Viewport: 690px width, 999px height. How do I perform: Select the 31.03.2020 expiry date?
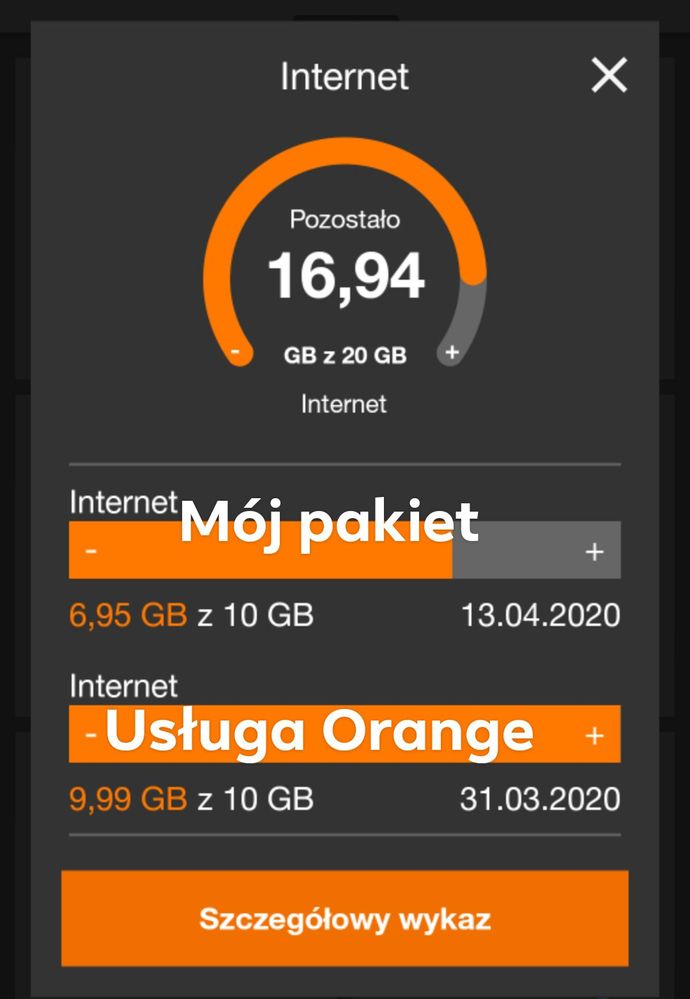point(540,799)
